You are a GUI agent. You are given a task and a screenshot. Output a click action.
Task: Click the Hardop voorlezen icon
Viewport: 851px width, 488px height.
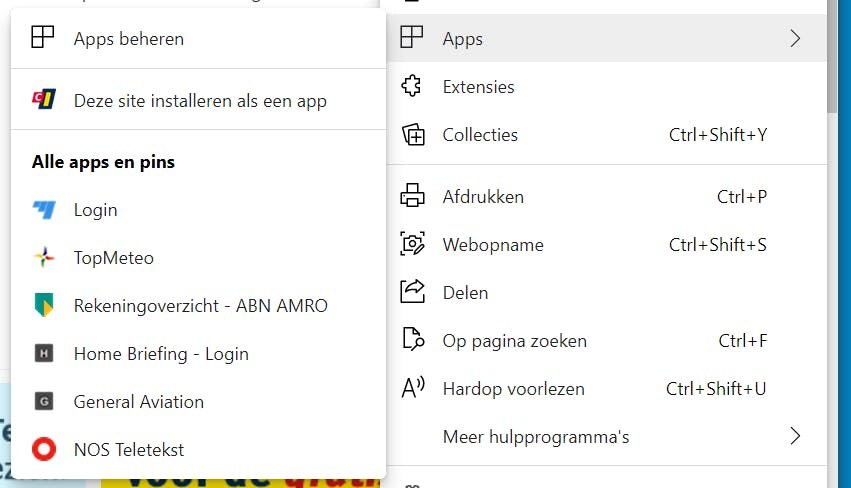(x=412, y=389)
